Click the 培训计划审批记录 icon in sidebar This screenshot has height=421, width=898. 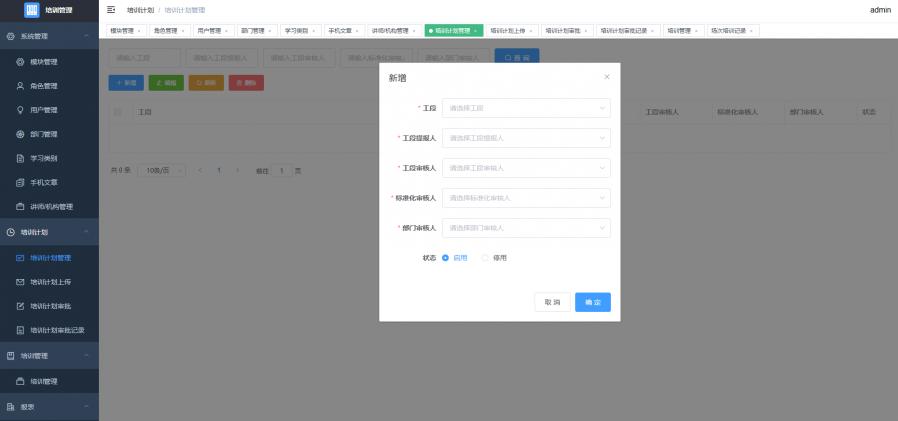20,330
